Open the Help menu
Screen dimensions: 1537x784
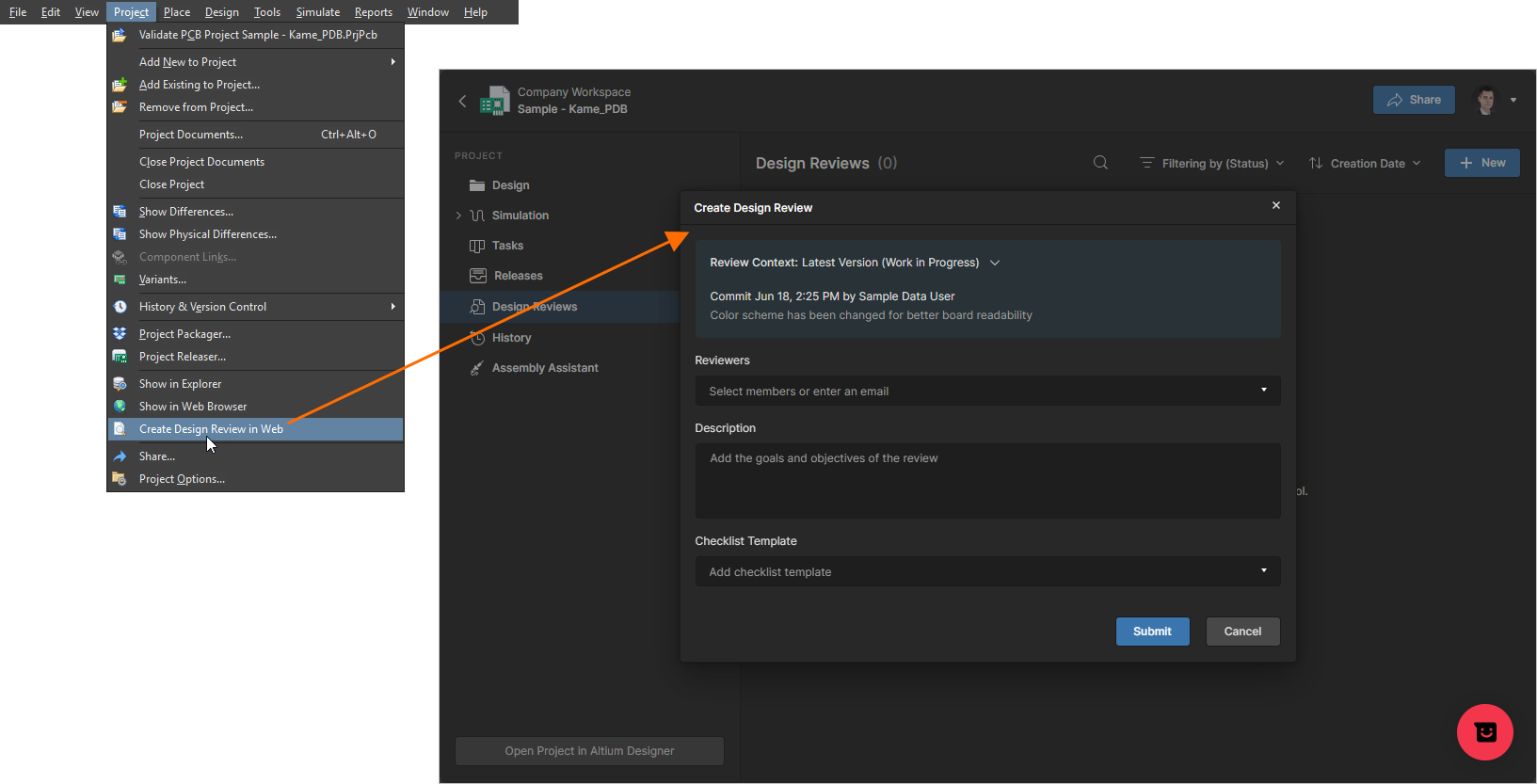tap(475, 12)
